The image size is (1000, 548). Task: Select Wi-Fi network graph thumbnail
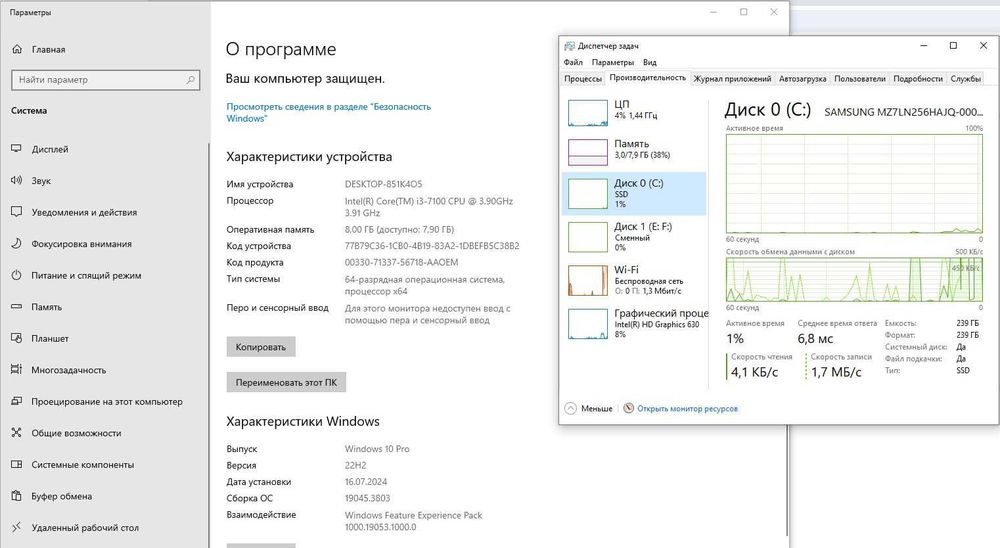tap(587, 281)
